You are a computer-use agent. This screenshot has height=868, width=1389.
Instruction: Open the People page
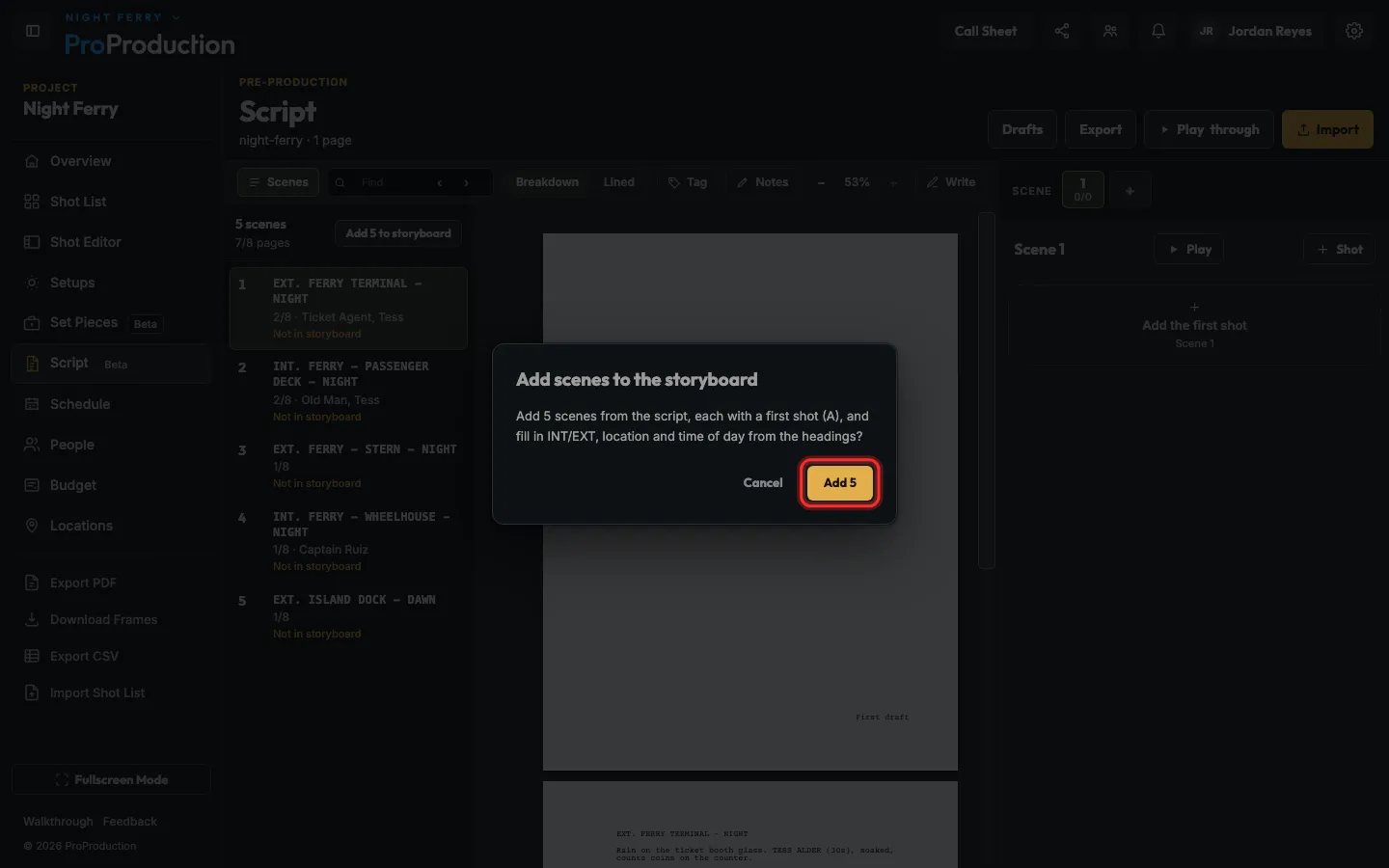[x=111, y=445]
